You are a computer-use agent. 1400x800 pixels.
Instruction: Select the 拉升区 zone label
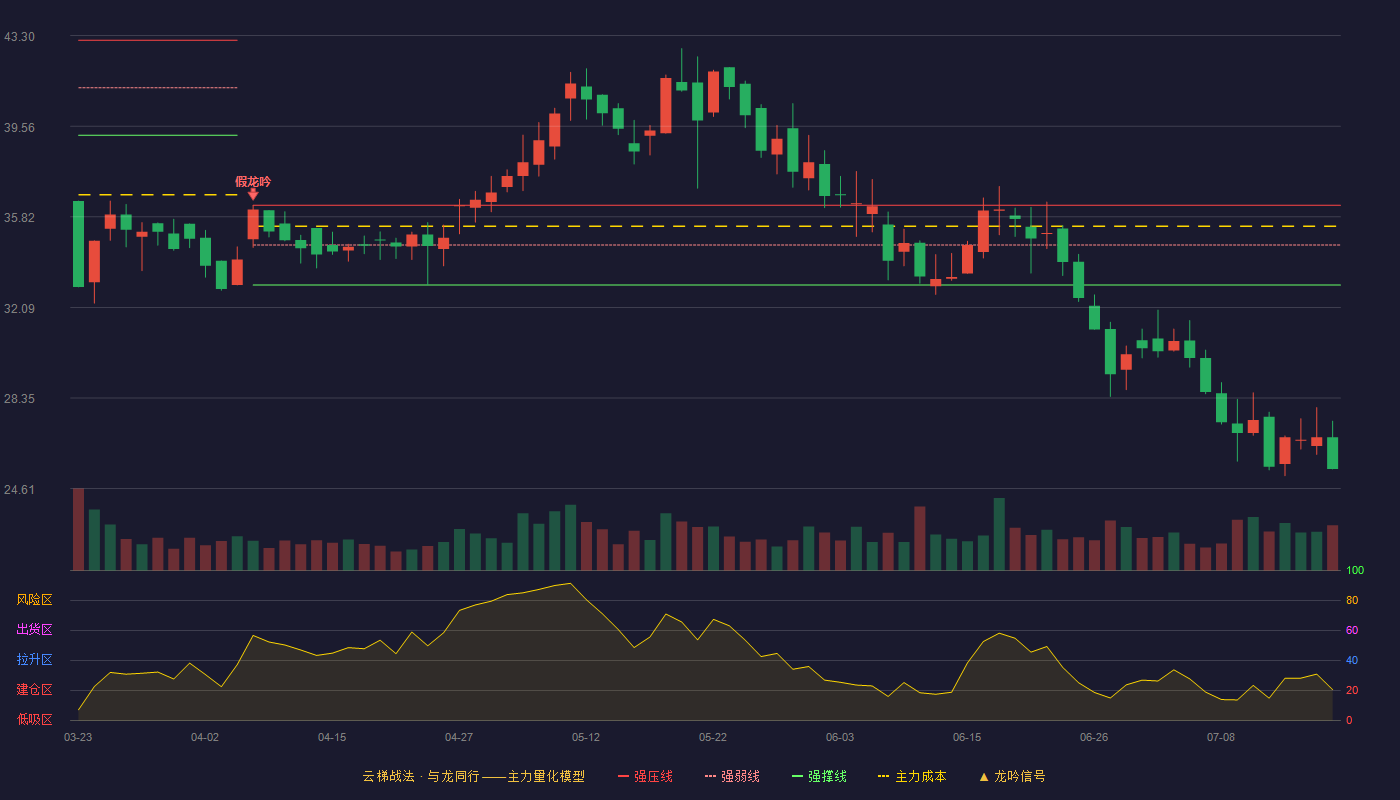(x=34, y=660)
